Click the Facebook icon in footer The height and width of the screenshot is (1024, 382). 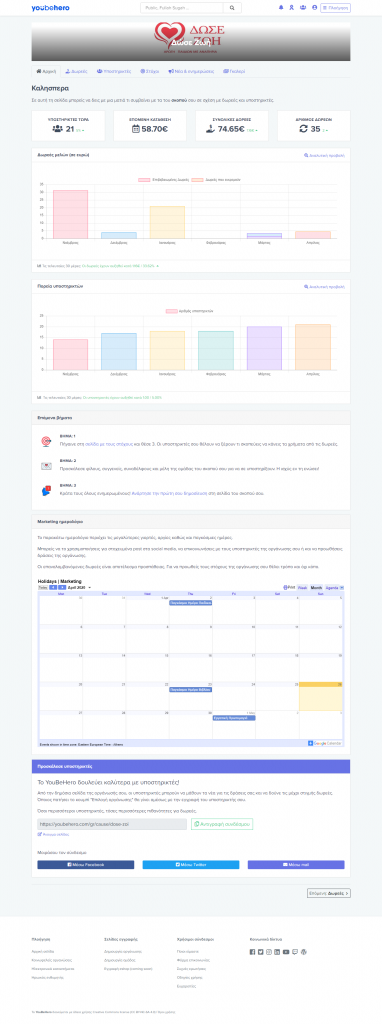(253, 952)
